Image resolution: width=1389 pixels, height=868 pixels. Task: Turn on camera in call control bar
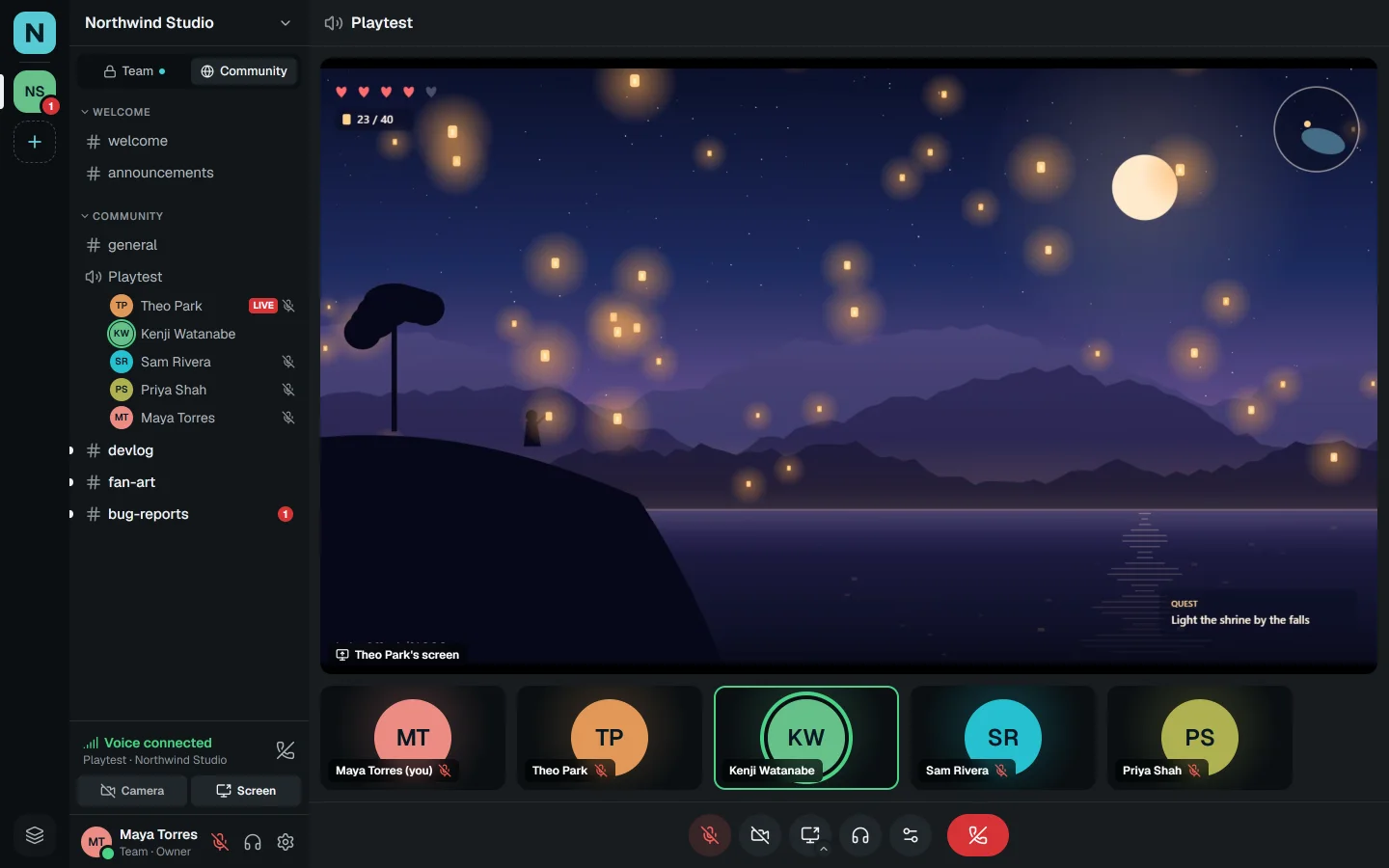point(760,835)
